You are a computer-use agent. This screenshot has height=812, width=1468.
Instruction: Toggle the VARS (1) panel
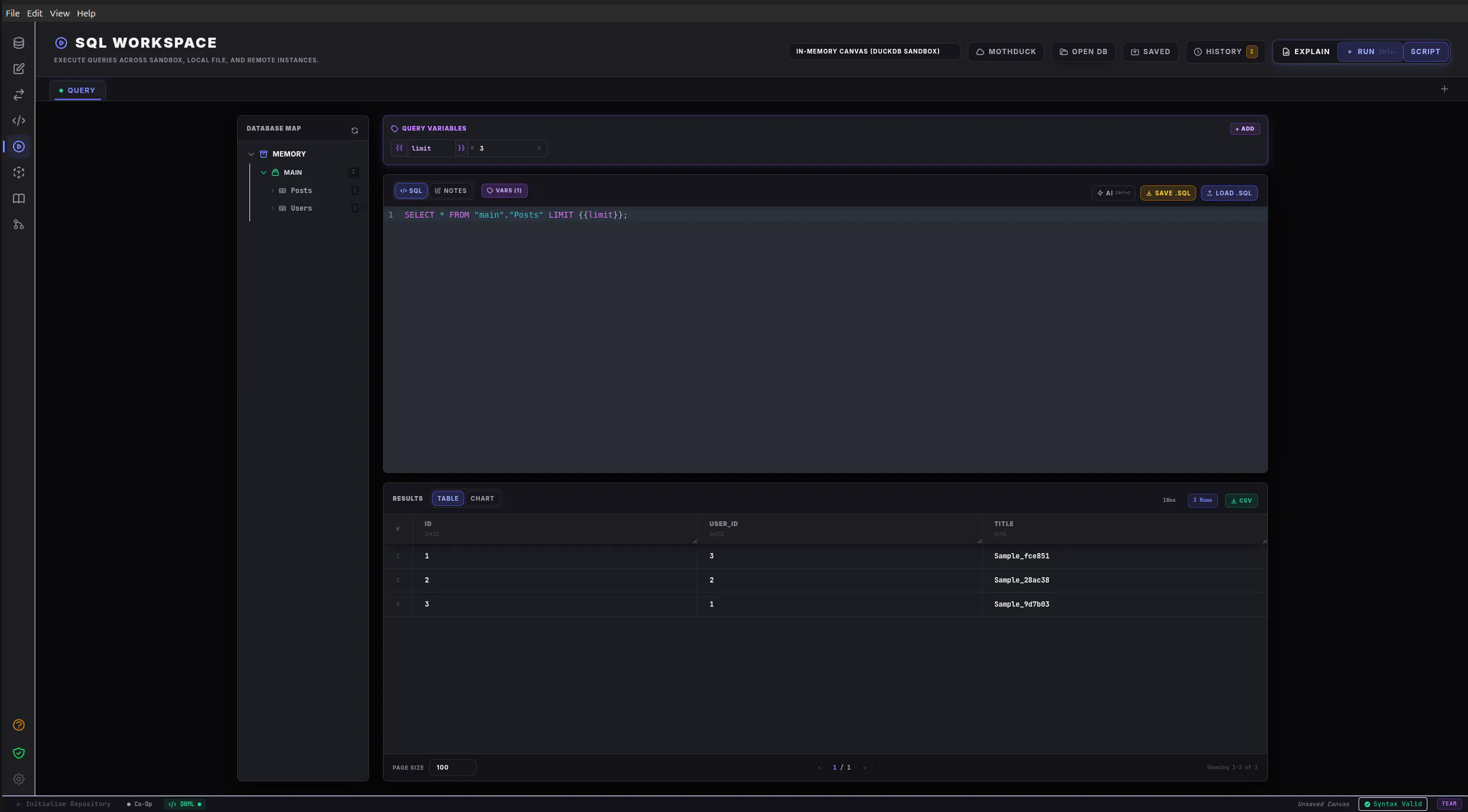[504, 191]
